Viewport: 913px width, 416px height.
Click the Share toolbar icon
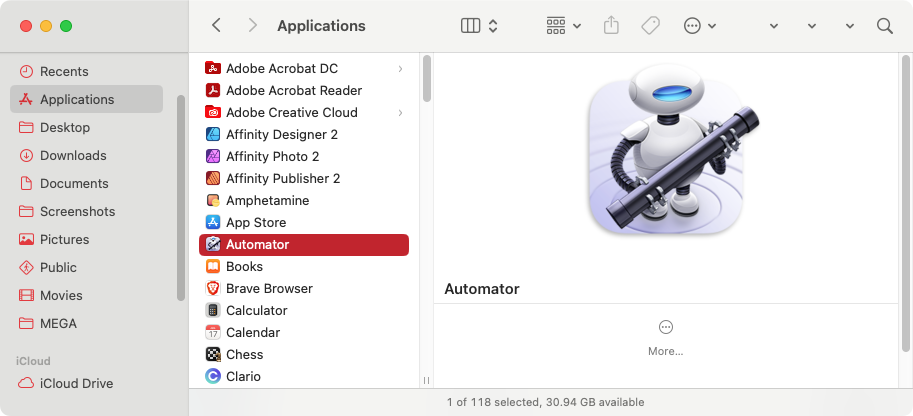click(611, 26)
